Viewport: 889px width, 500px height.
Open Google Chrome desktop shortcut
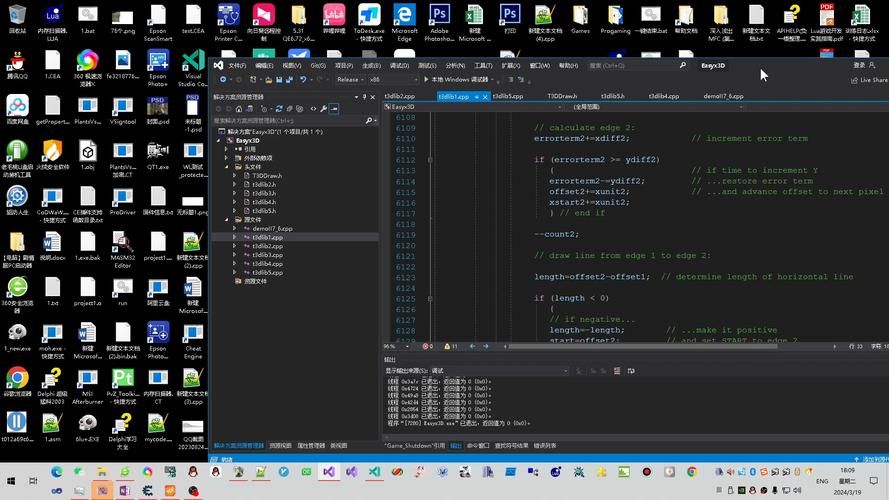pos(17,383)
